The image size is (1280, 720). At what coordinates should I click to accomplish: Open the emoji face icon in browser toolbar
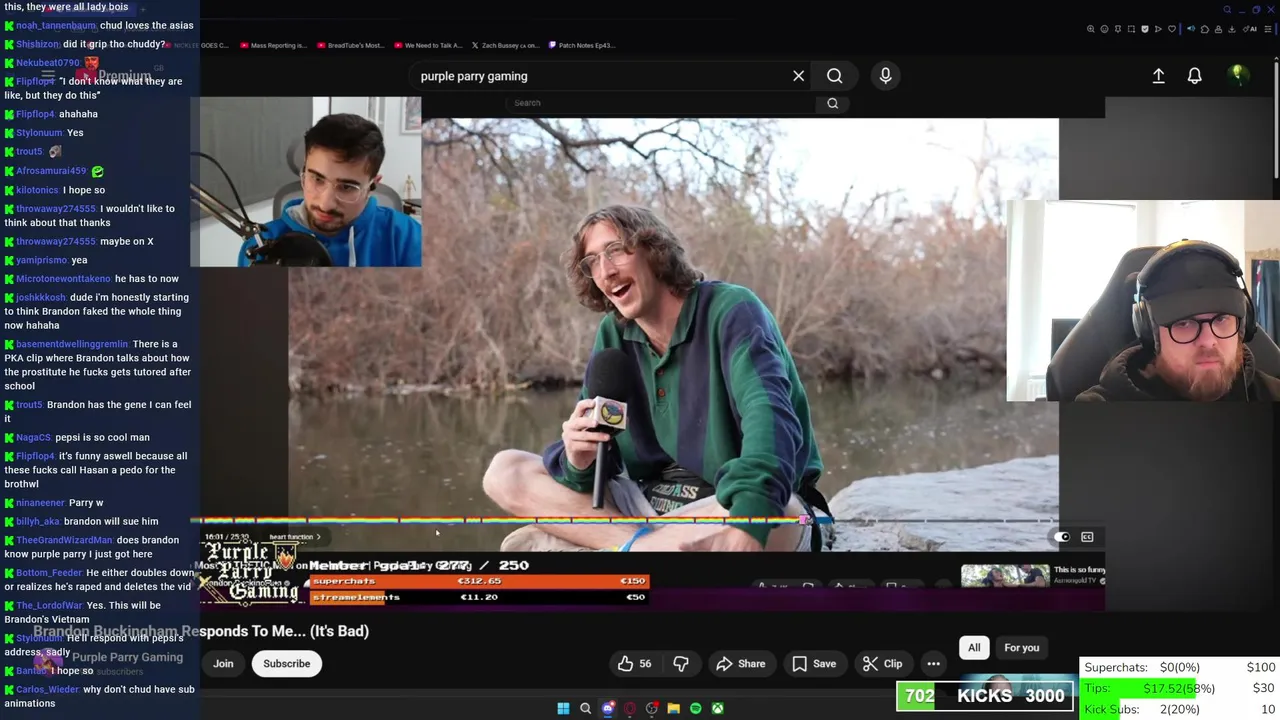tap(1104, 29)
